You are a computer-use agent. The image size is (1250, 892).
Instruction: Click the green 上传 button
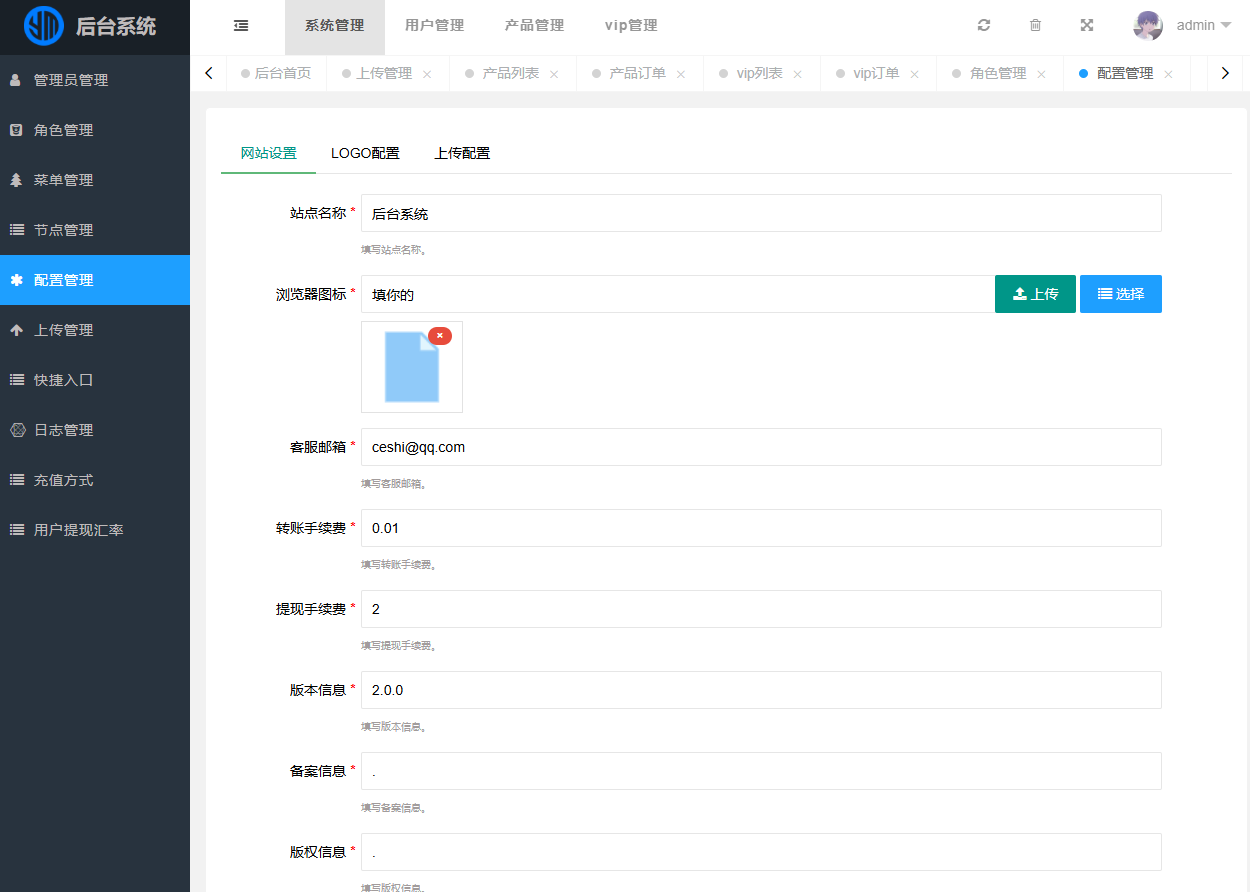(x=1035, y=294)
